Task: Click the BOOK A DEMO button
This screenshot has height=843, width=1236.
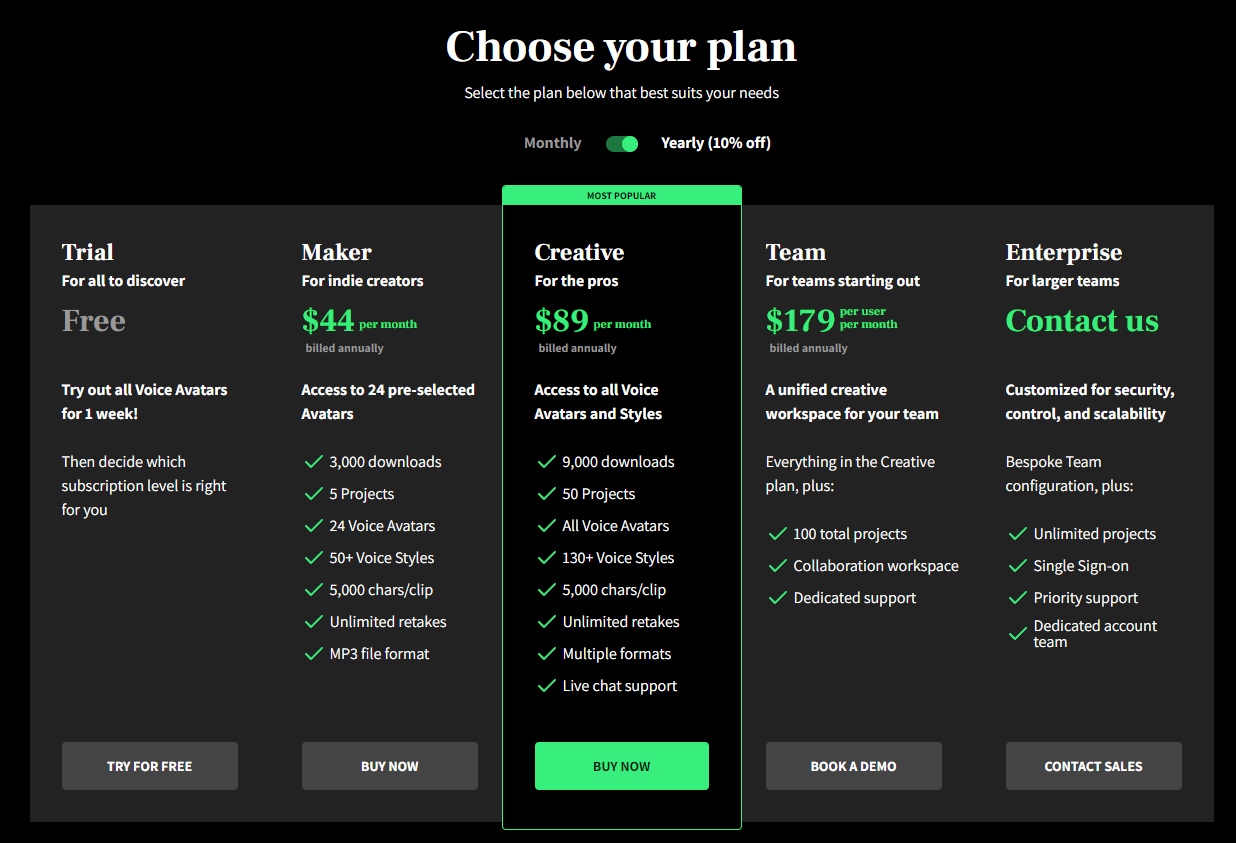Action: tap(853, 766)
